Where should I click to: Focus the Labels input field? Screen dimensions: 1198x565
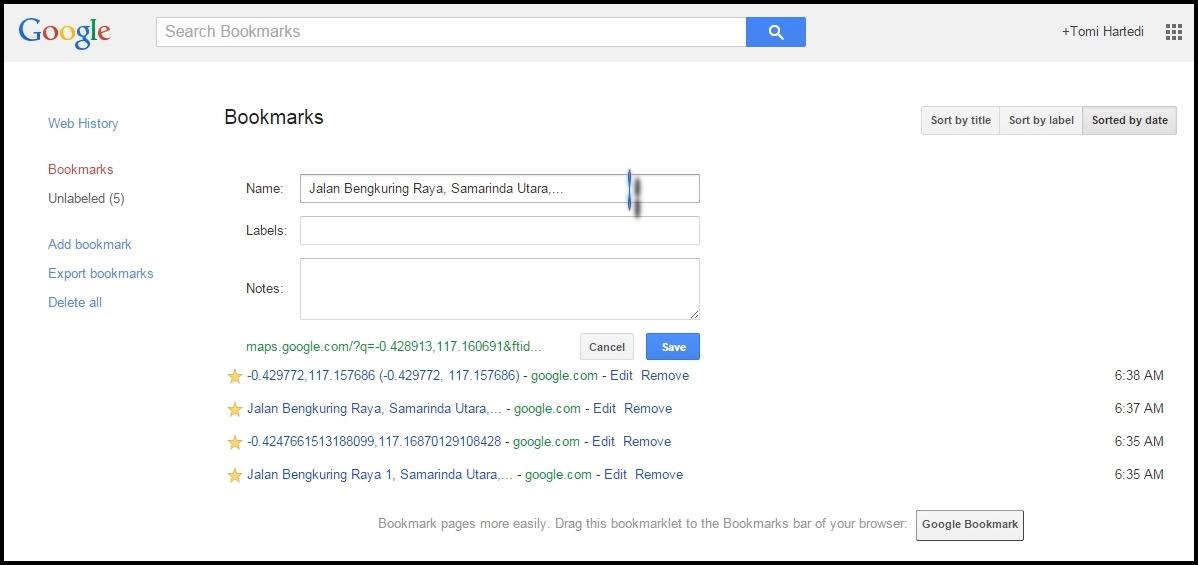point(499,231)
